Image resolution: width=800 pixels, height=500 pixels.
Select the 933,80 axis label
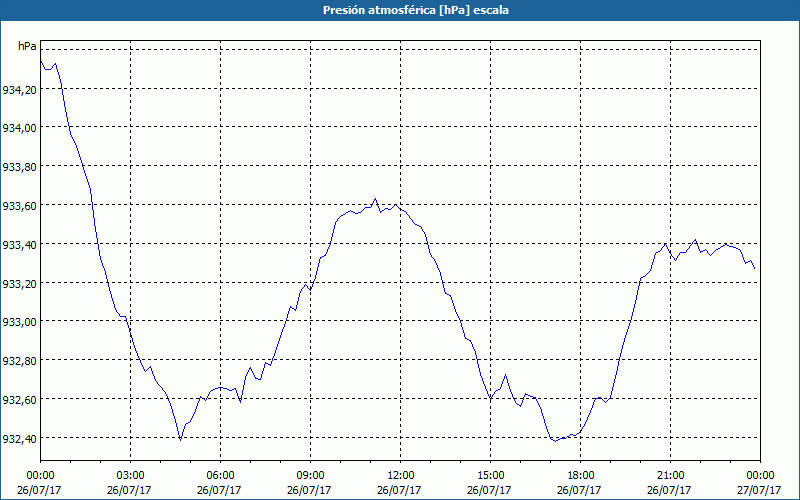point(19,167)
